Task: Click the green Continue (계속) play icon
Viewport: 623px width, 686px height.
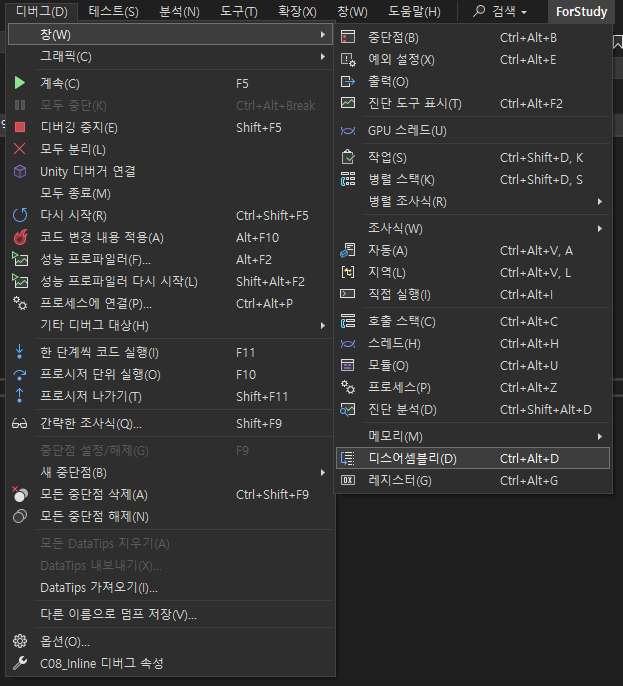Action: pyautogui.click(x=20, y=83)
